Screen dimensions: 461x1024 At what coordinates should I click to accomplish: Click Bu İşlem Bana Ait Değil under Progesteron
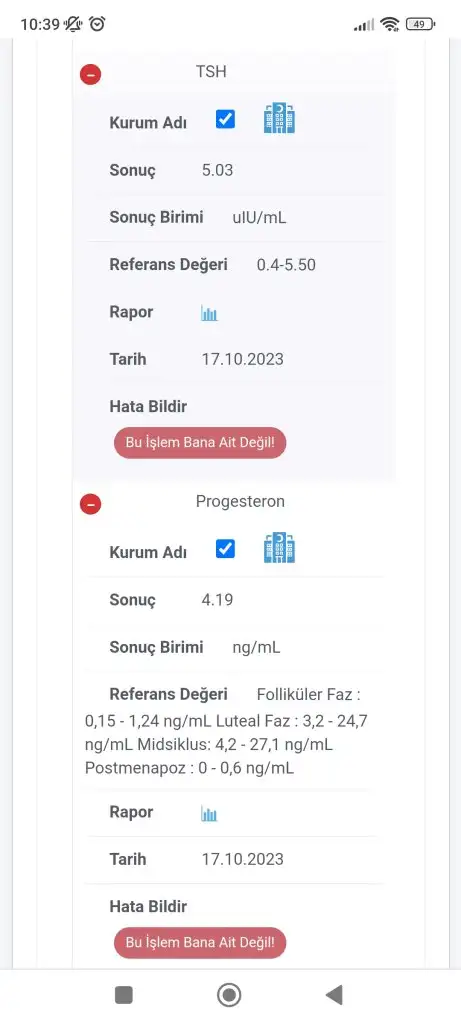click(200, 943)
